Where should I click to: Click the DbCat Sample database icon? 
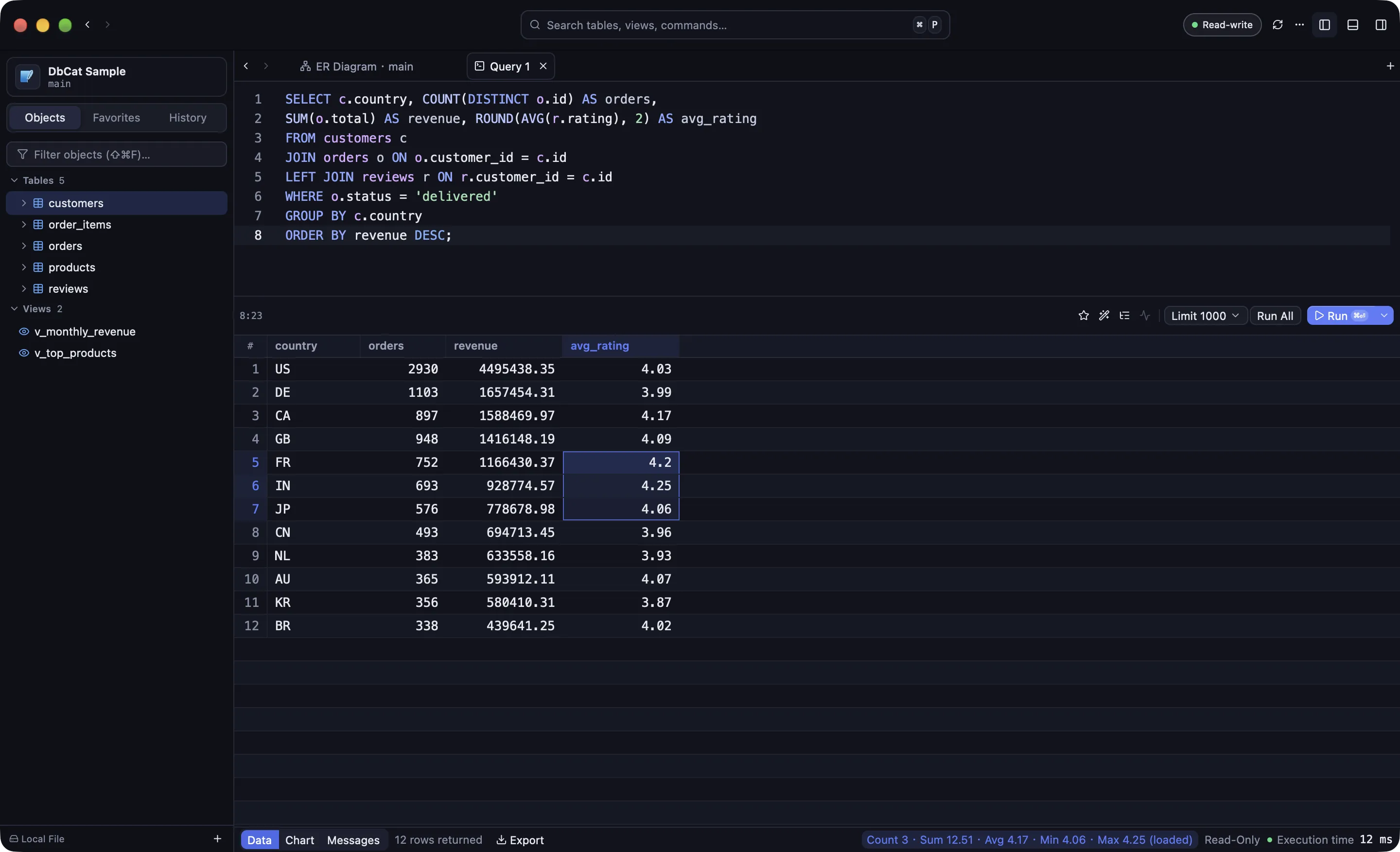27,76
